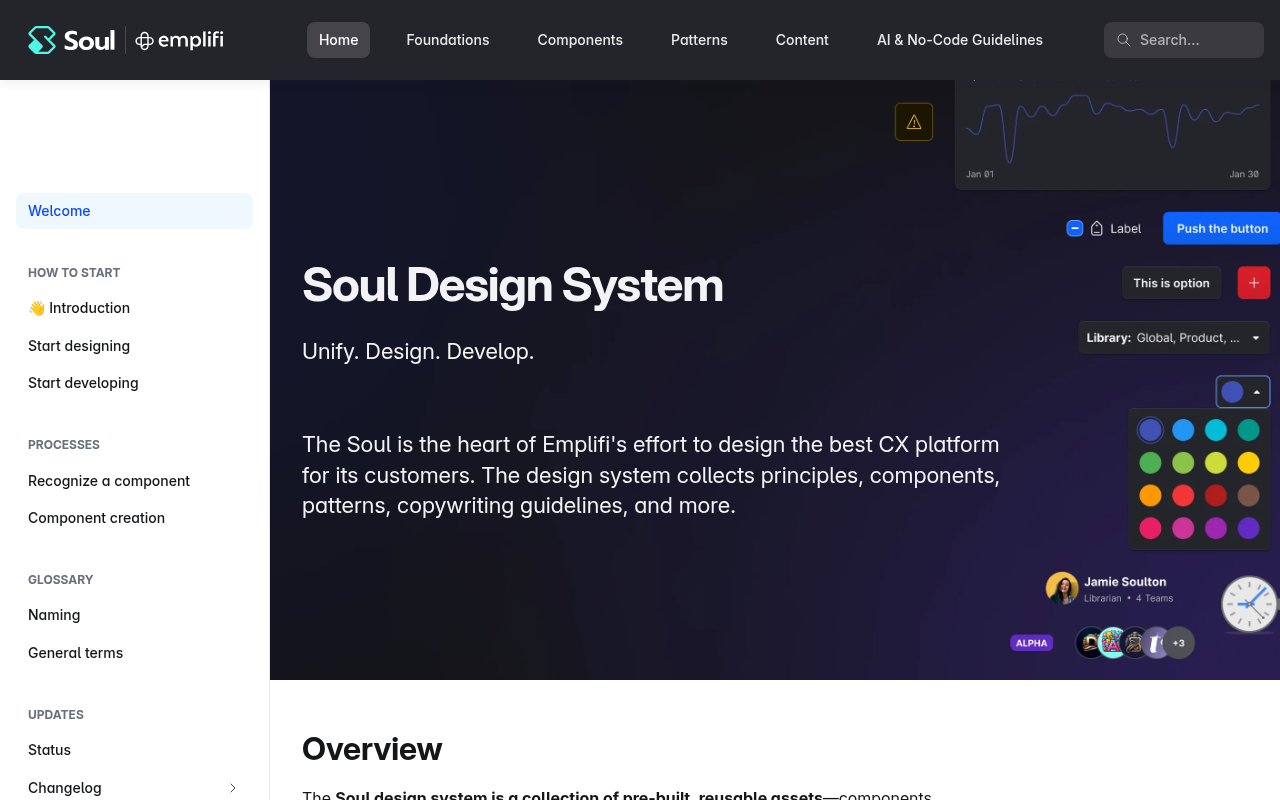
Task: Click the Librarian • 4 Teams text
Action: (1128, 599)
